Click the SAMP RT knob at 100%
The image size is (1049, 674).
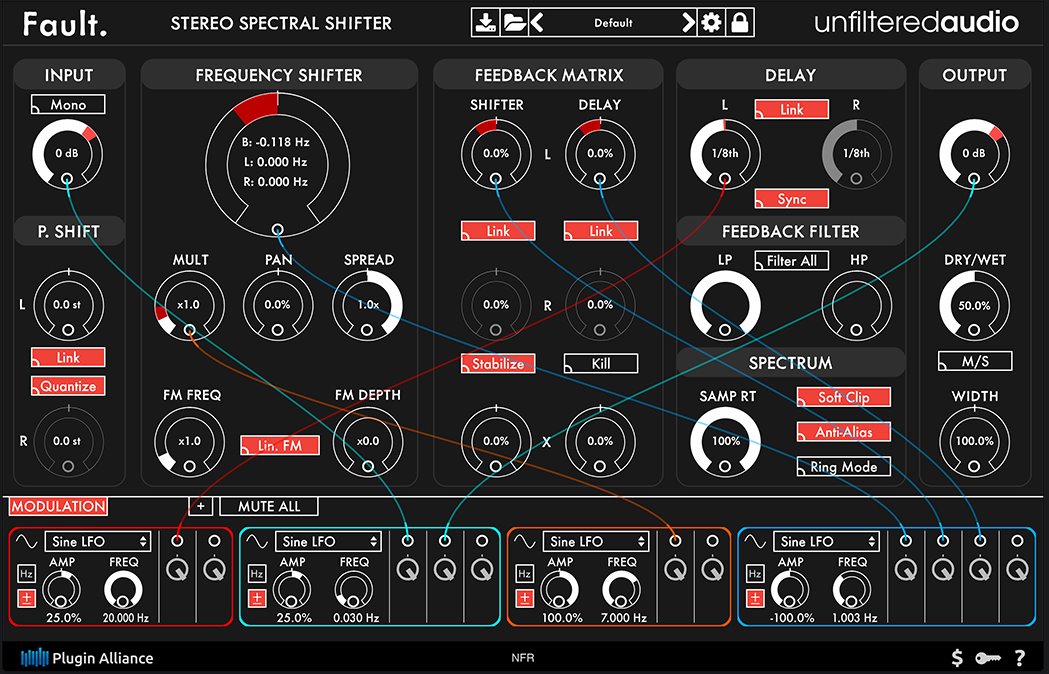[725, 442]
